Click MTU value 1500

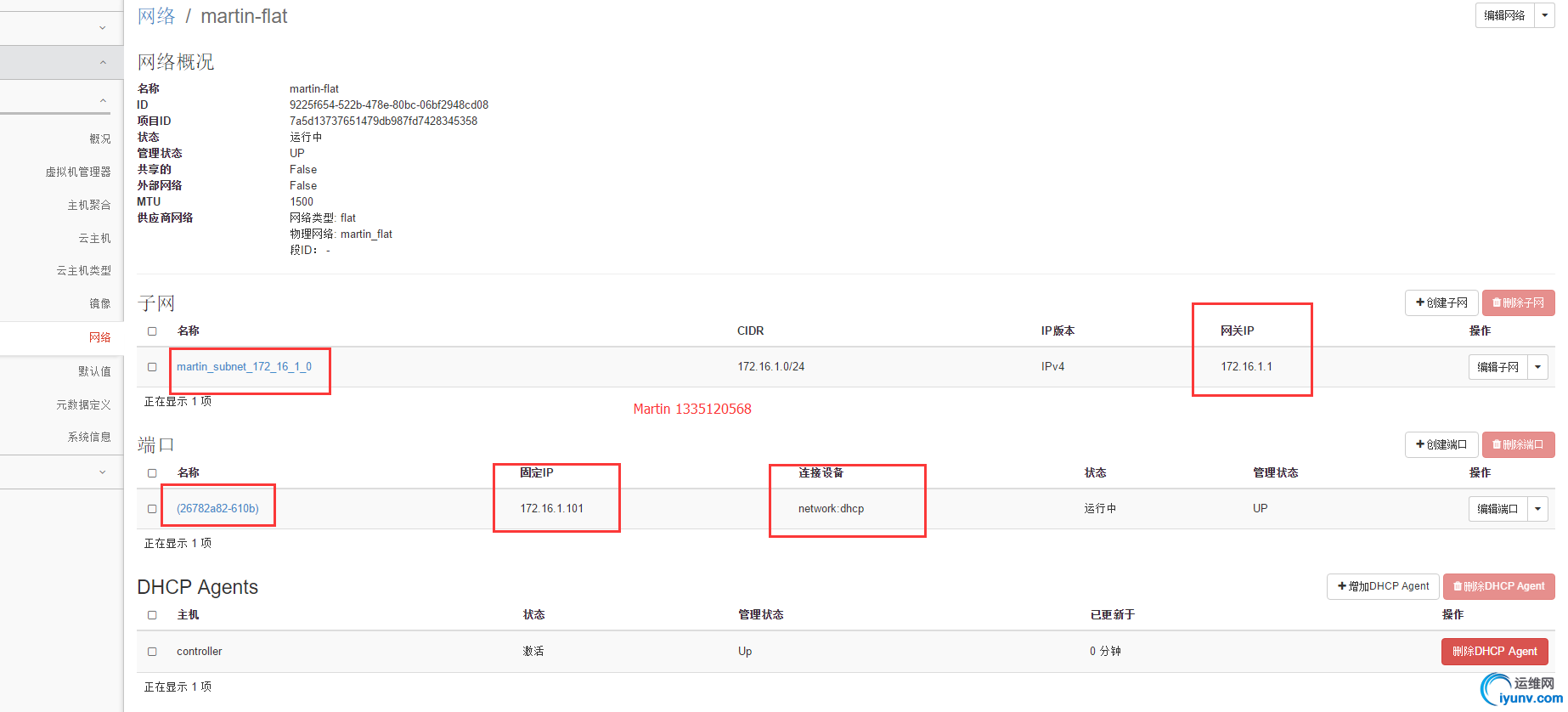[x=301, y=202]
